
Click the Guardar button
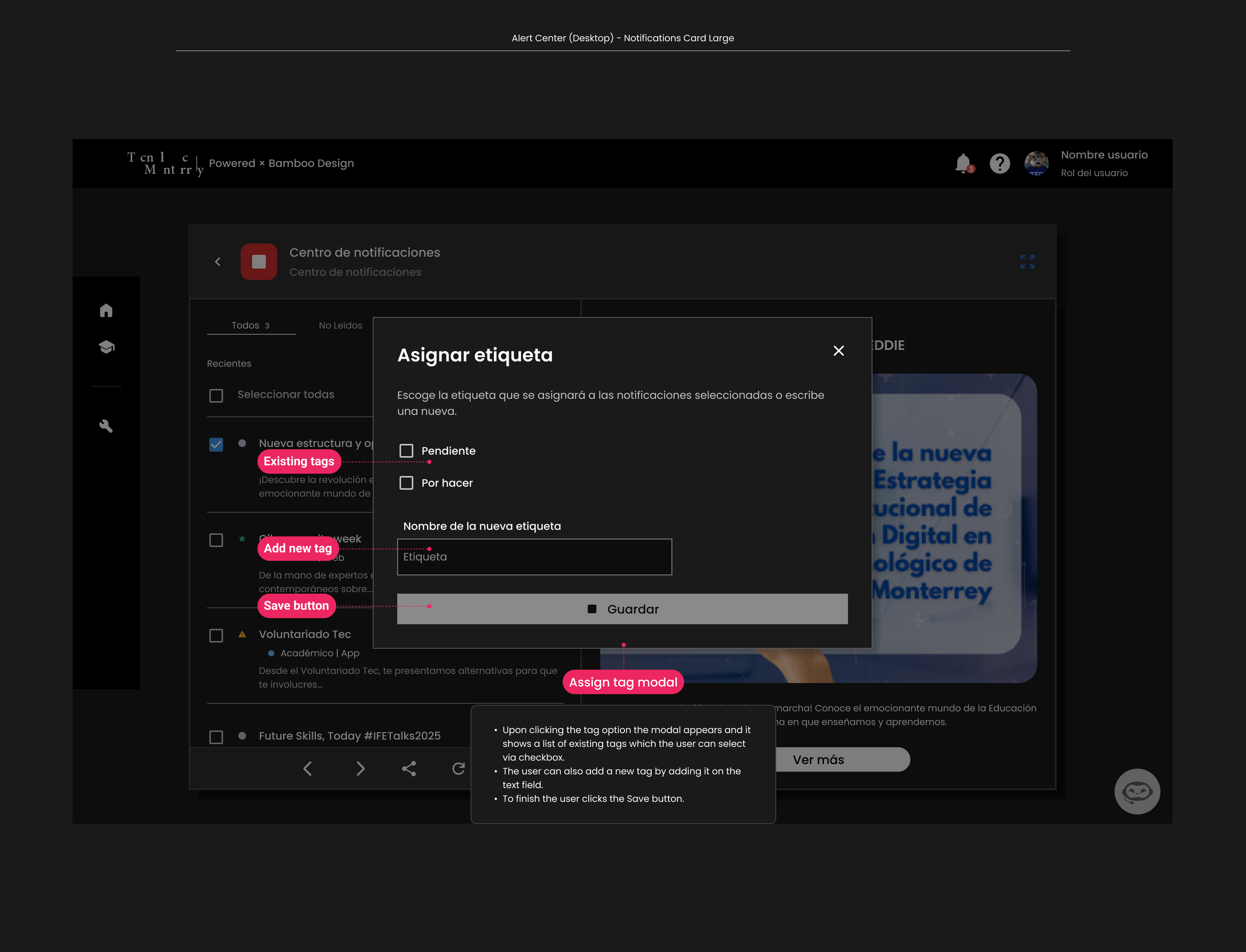(622, 609)
